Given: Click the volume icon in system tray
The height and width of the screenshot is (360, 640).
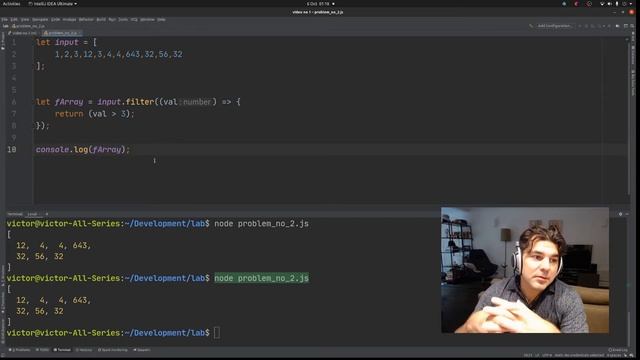Looking at the screenshot, I should (609, 4).
